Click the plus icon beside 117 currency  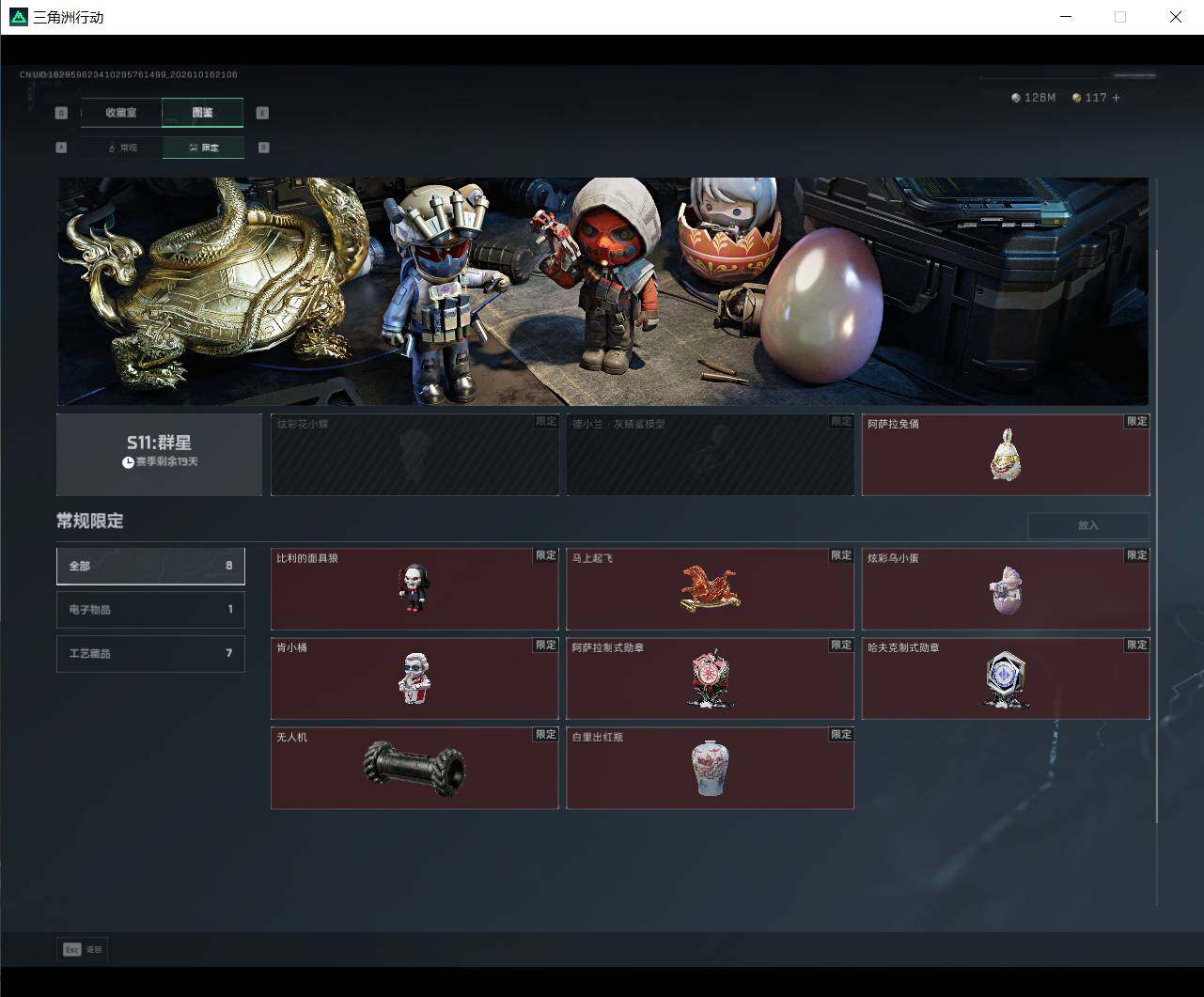tap(1117, 98)
